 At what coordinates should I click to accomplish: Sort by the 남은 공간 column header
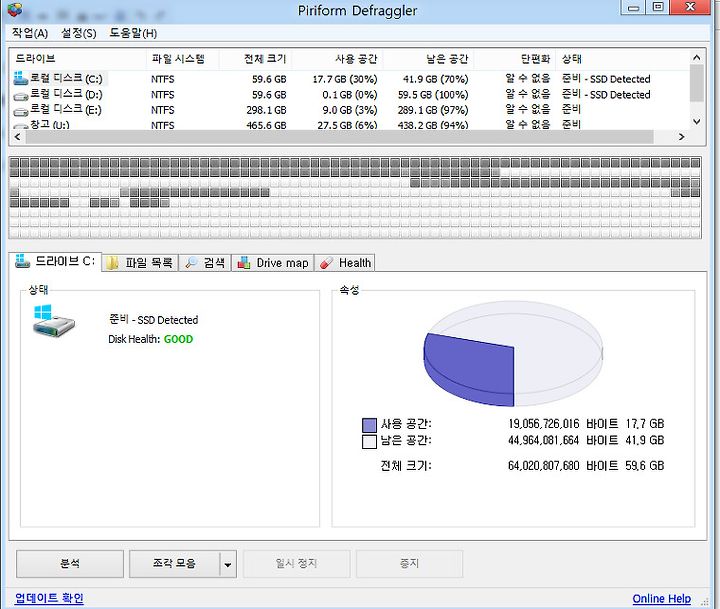pos(428,59)
